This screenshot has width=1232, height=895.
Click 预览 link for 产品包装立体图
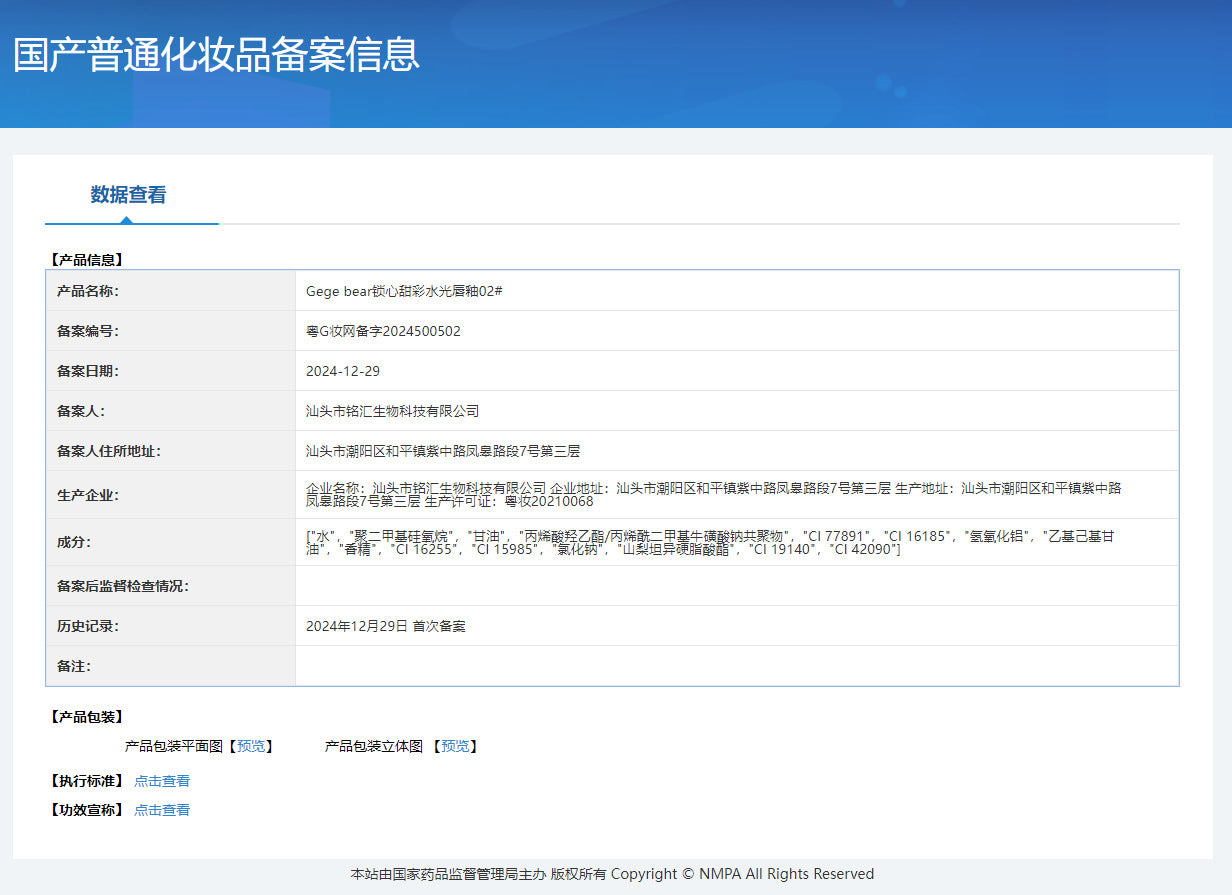pos(455,746)
